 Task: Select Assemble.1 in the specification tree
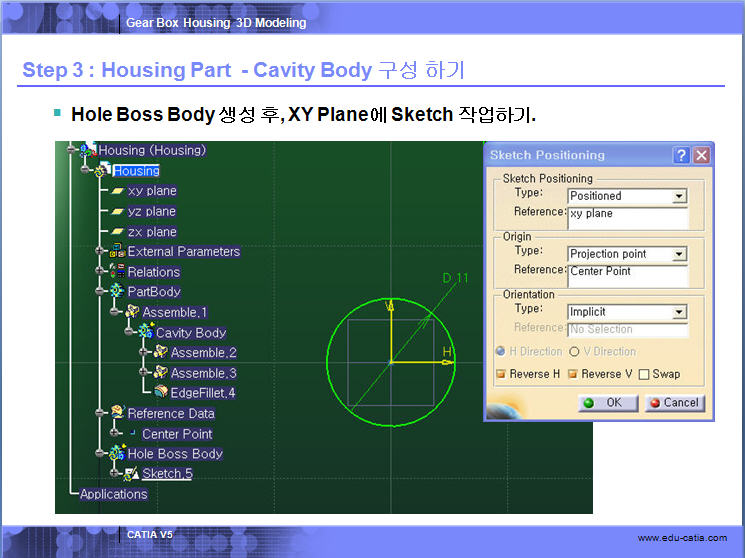(x=174, y=313)
